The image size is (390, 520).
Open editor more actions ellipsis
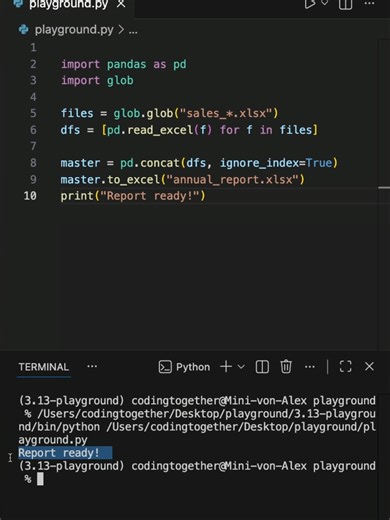coord(369,4)
